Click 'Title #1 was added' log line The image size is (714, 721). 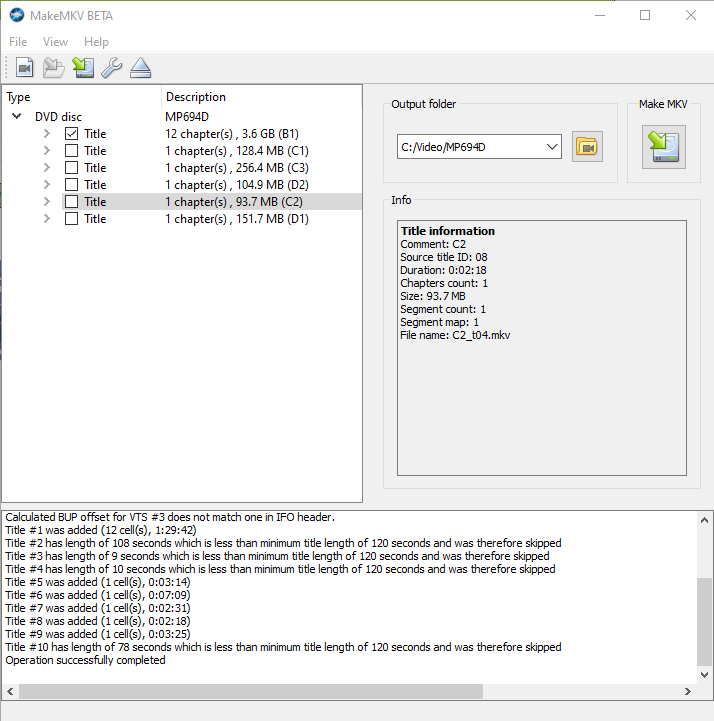(101, 530)
